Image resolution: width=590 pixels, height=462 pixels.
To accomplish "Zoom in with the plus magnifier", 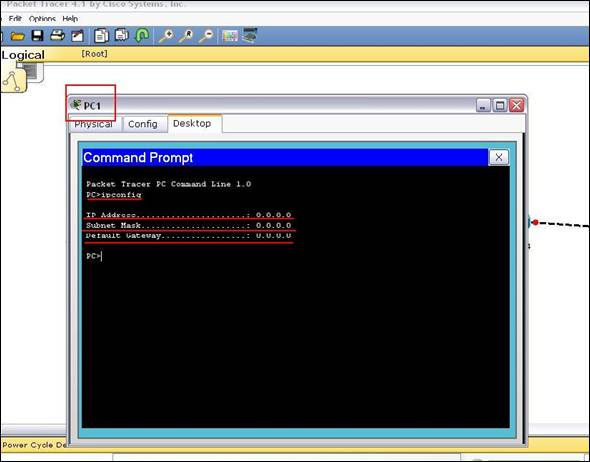I will [x=166, y=36].
